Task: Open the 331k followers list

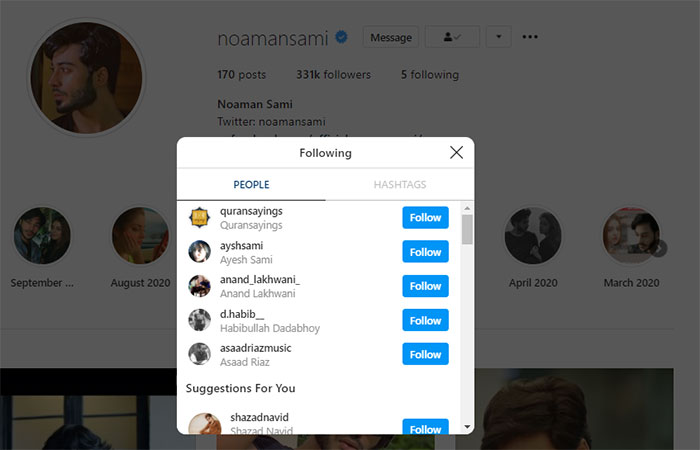Action: click(333, 75)
